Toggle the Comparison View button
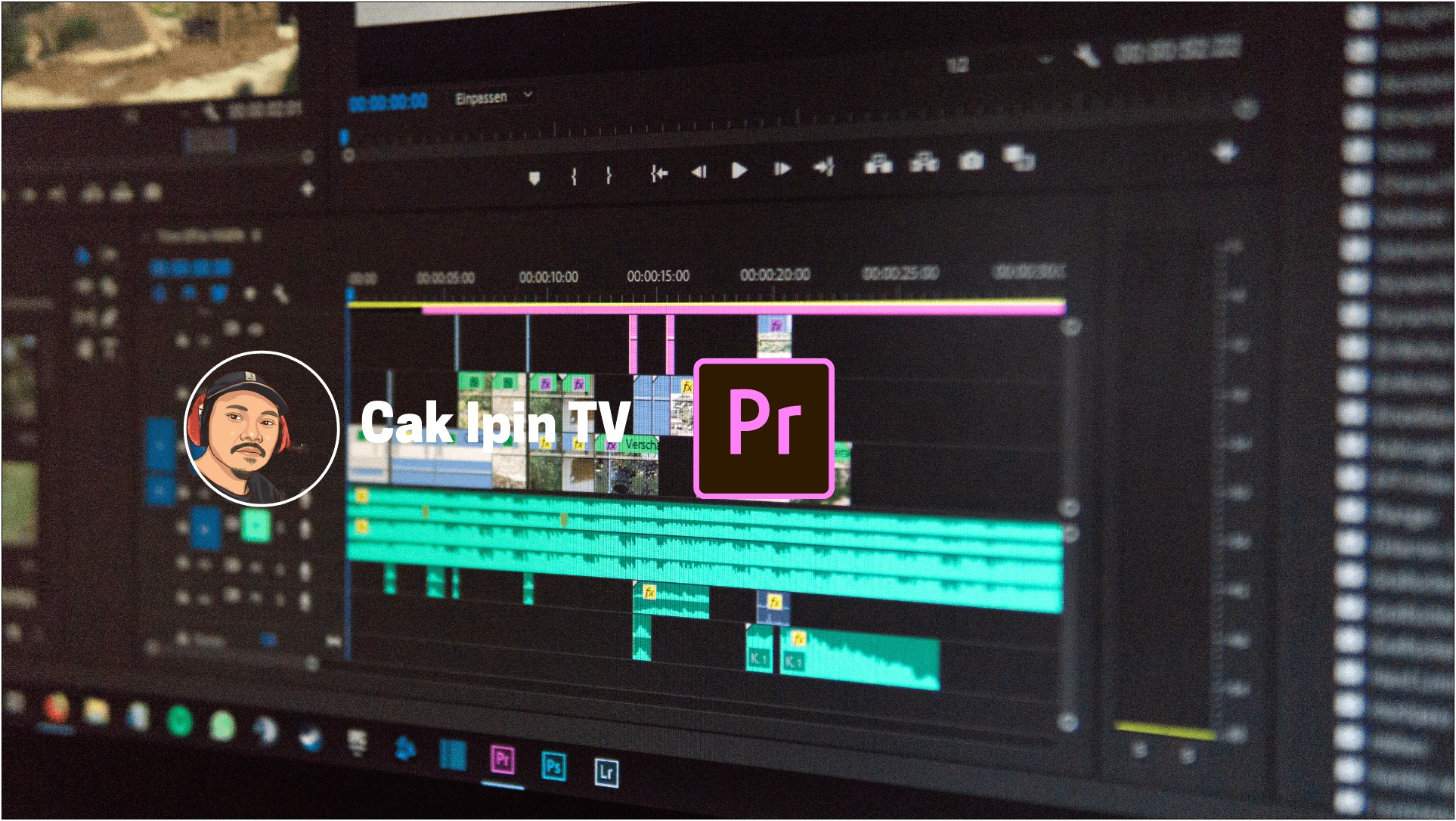 [x=1018, y=158]
